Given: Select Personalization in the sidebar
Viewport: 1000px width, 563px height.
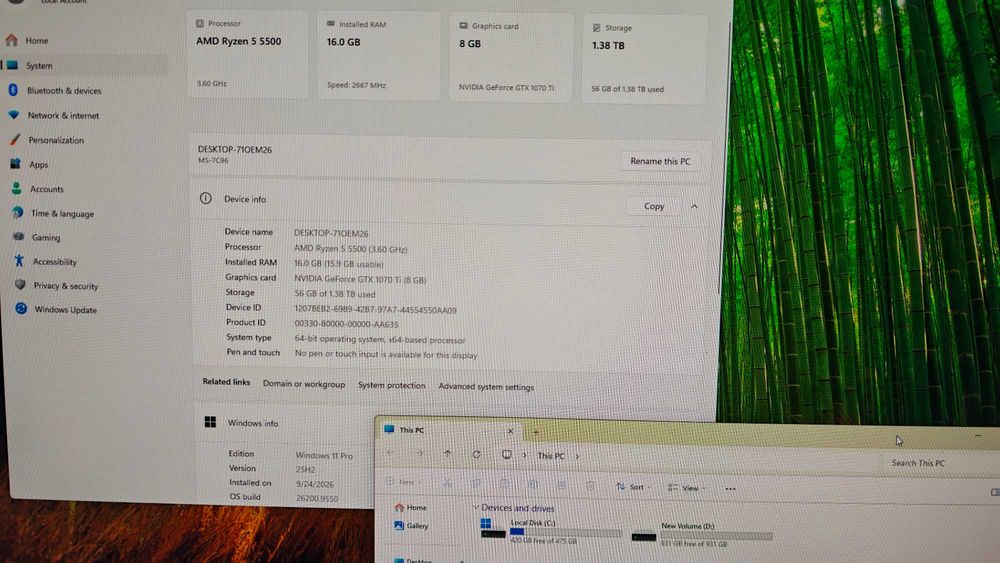Looking at the screenshot, I should point(55,140).
